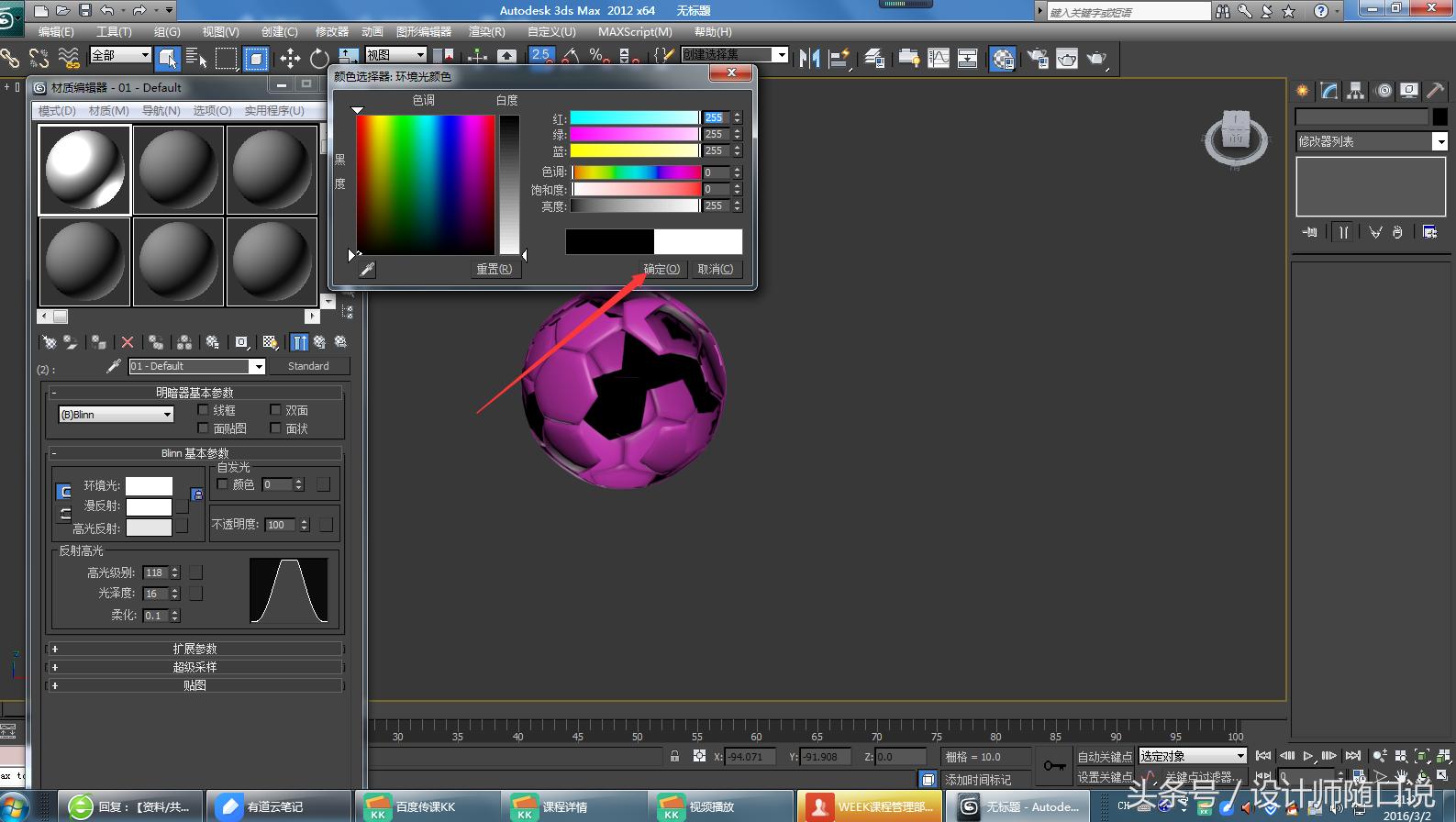The width and height of the screenshot is (1456, 822).
Task: Enable the 线框 (Wire) checkbox
Action: [x=204, y=410]
